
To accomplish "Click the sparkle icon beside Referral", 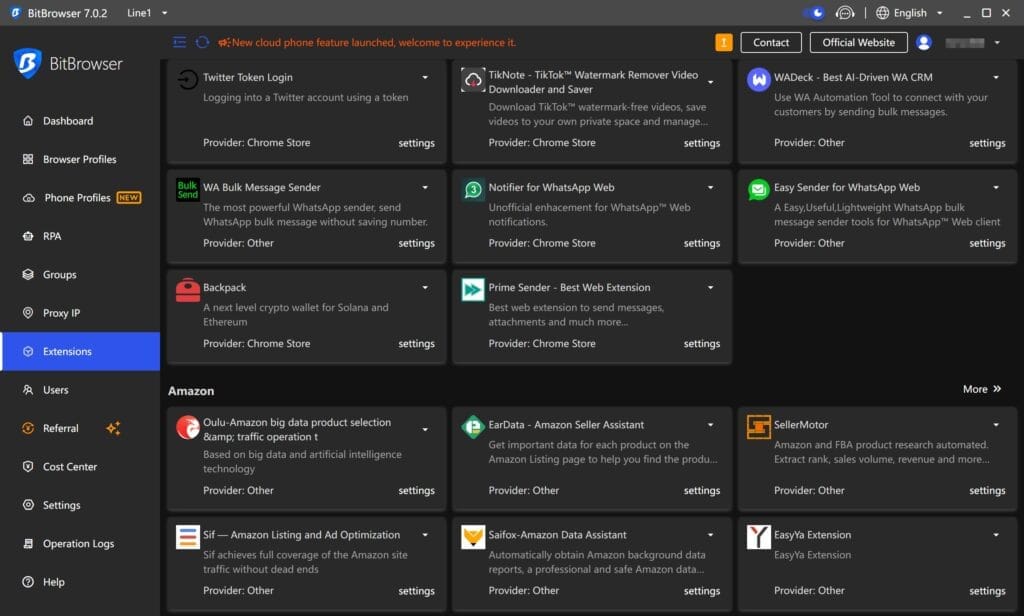I will coord(113,428).
